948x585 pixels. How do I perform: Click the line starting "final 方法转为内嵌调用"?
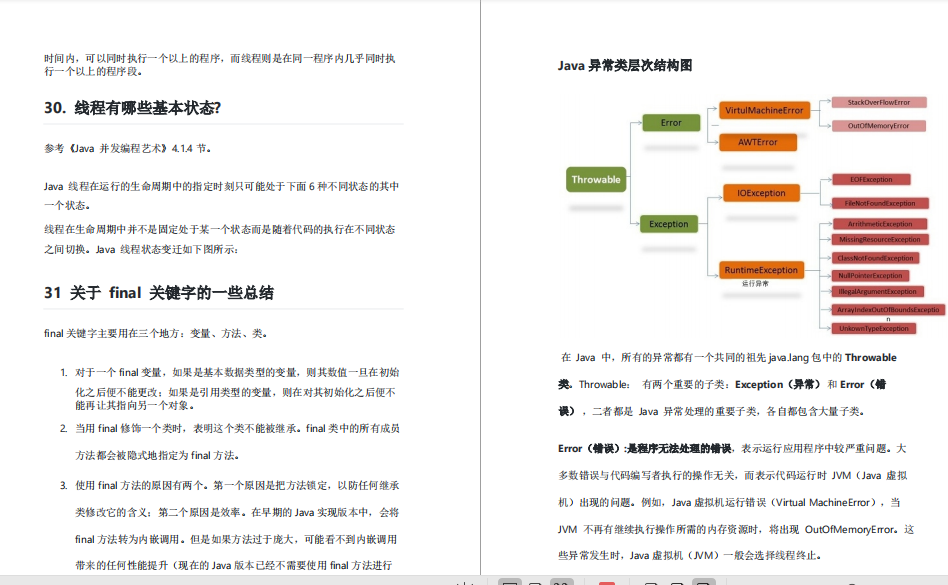click(236, 539)
